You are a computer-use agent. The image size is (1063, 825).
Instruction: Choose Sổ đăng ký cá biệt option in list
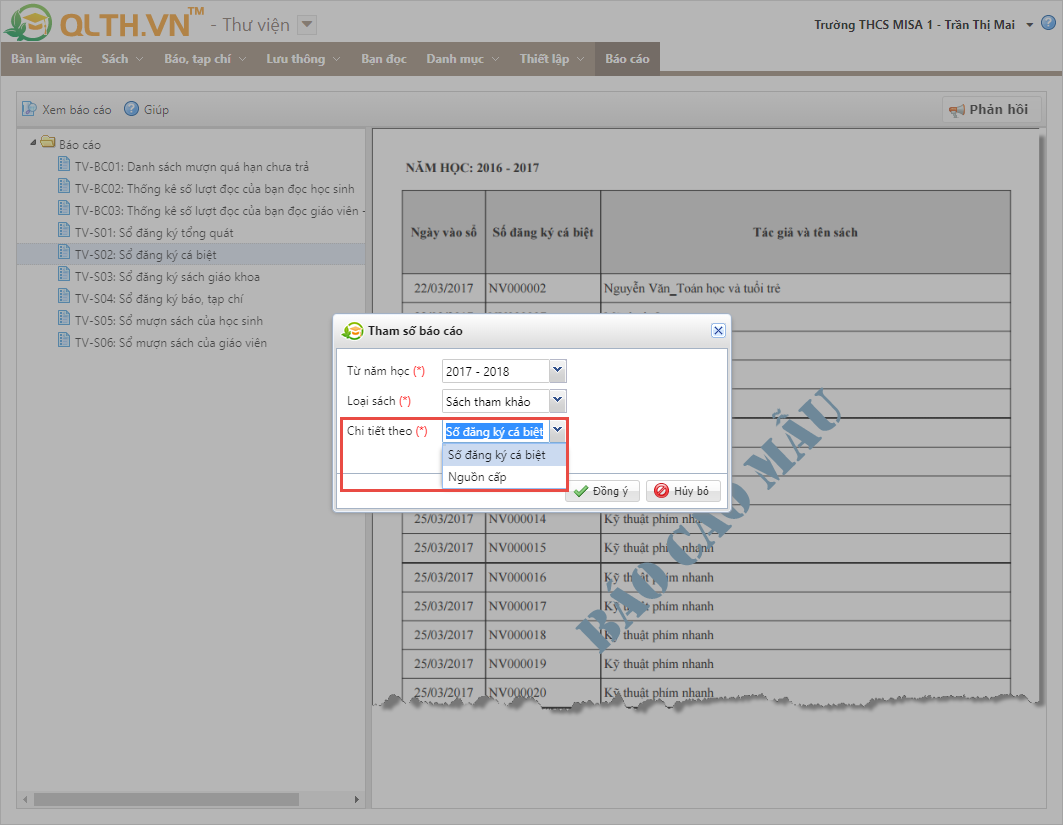pyautogui.click(x=504, y=455)
